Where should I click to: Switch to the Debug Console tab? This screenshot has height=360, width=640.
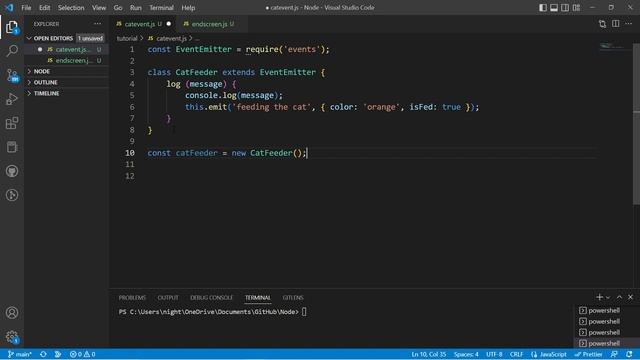coord(211,298)
